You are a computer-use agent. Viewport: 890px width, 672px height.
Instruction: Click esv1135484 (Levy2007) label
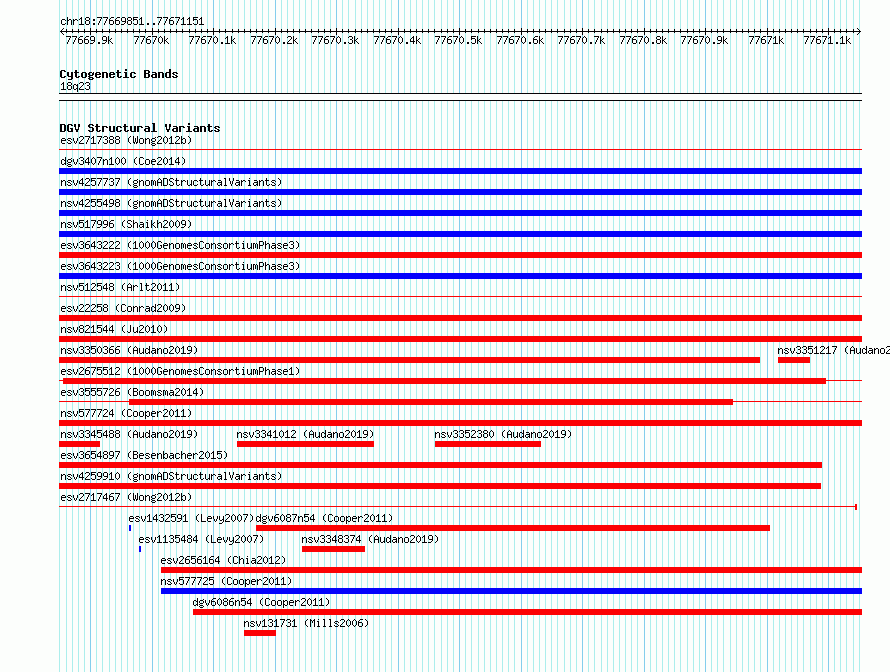pos(201,539)
